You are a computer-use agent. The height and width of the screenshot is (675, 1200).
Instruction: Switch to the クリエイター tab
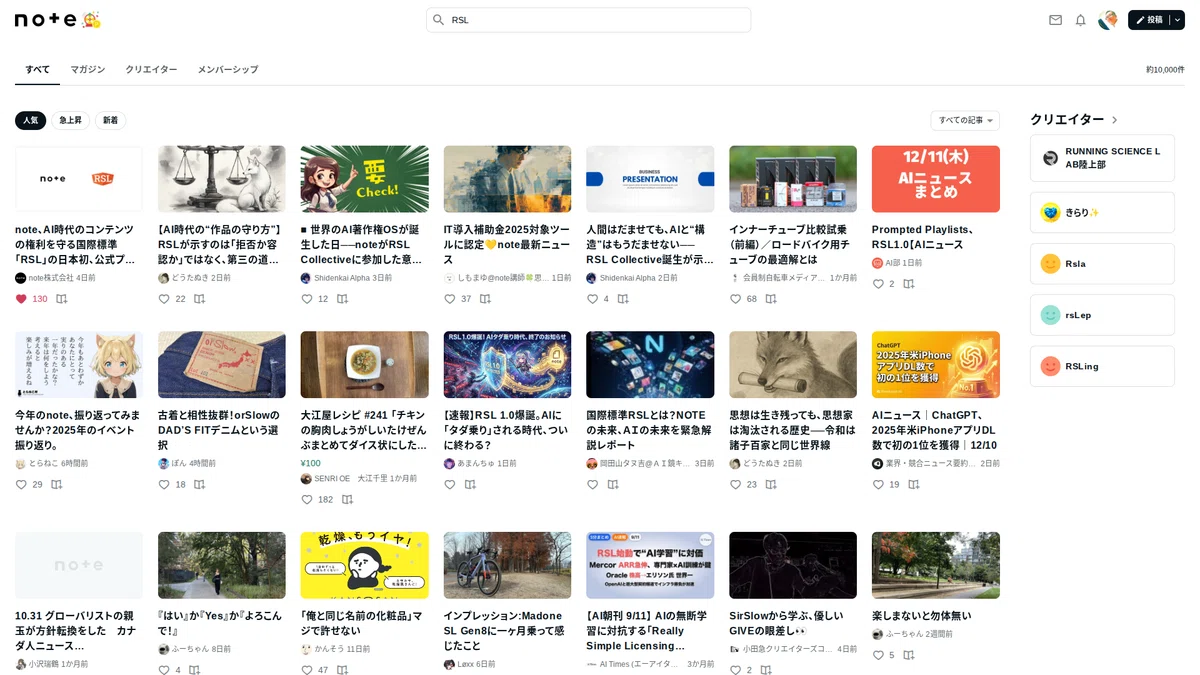(x=151, y=69)
